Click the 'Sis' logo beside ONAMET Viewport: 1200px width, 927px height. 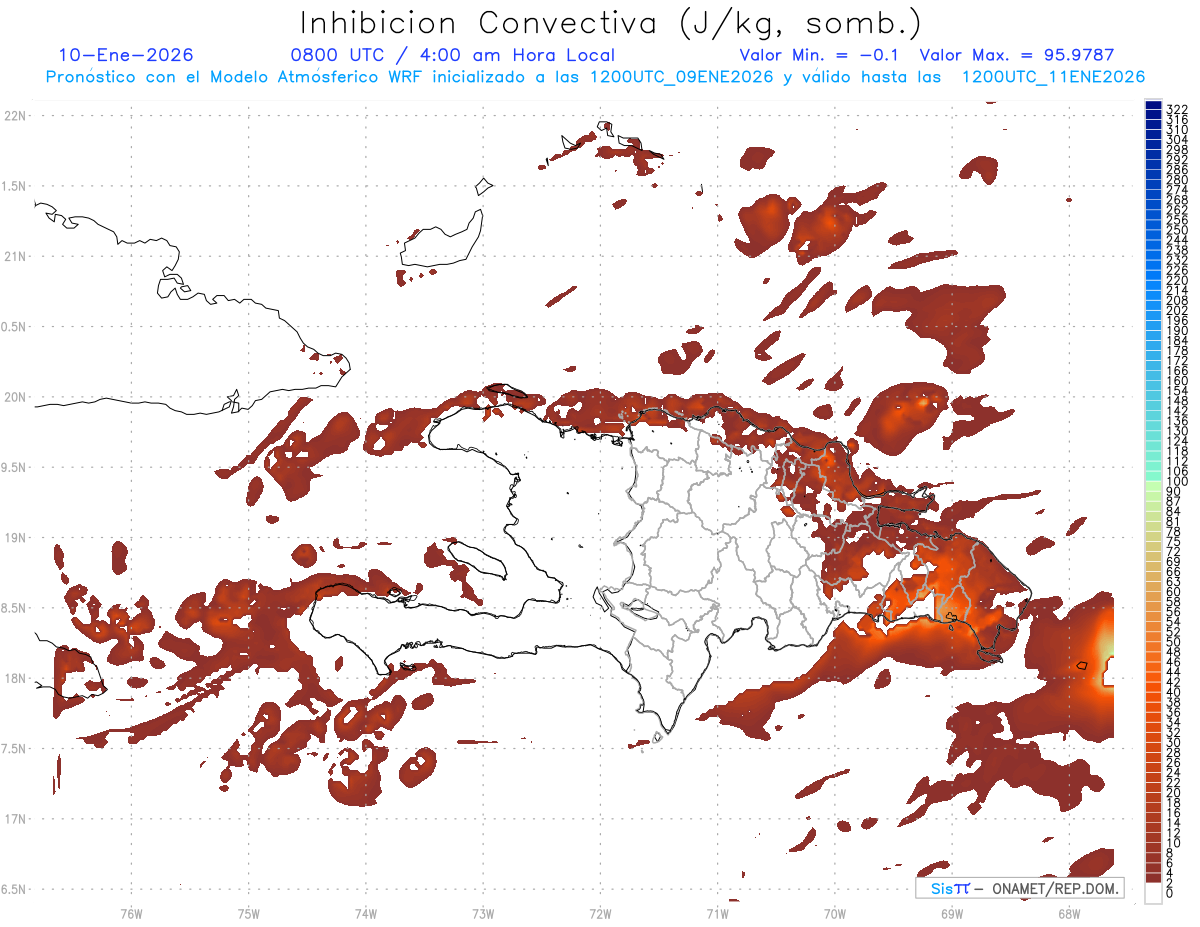[x=949, y=888]
